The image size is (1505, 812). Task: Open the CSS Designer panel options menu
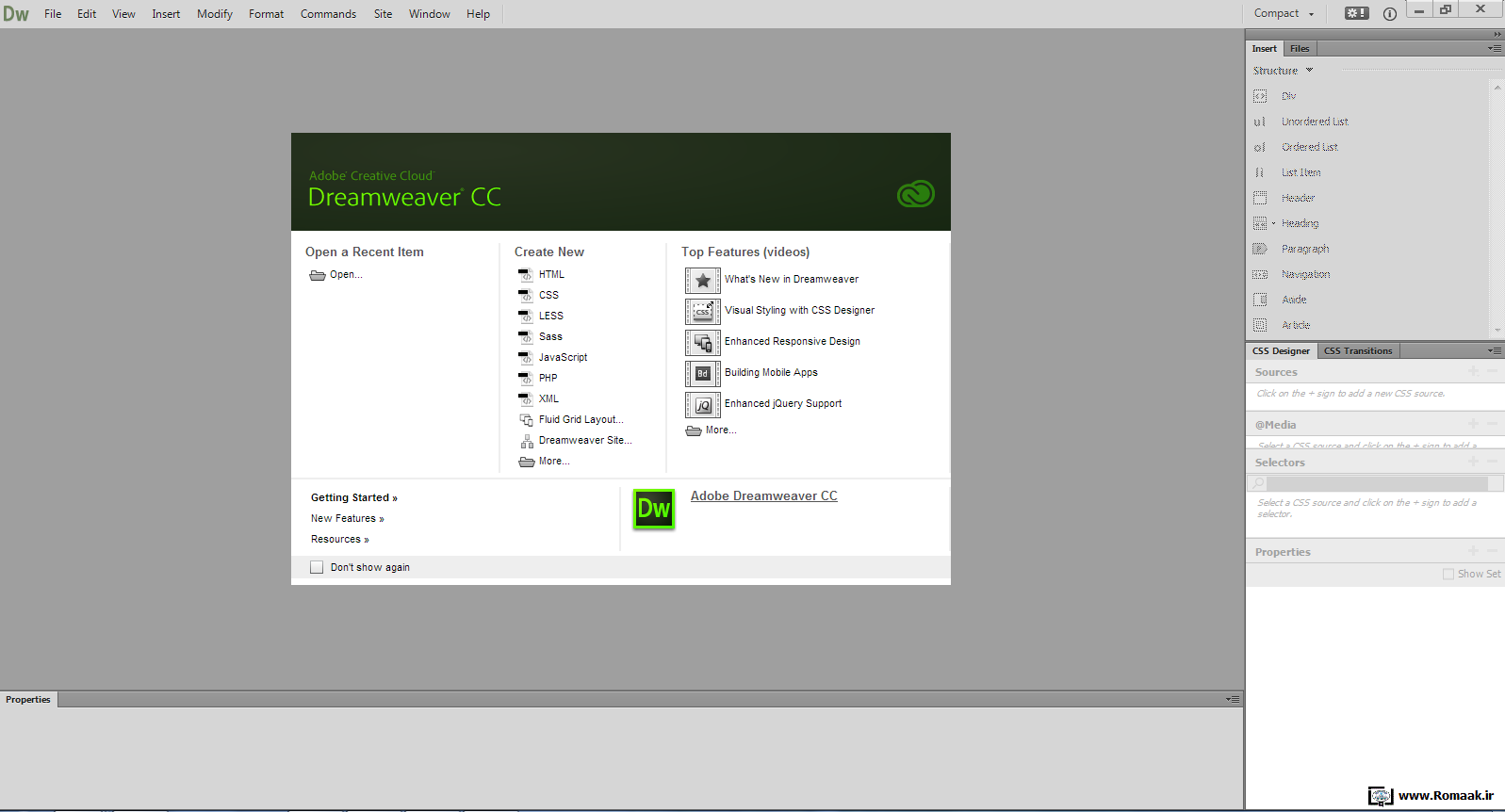[x=1495, y=350]
